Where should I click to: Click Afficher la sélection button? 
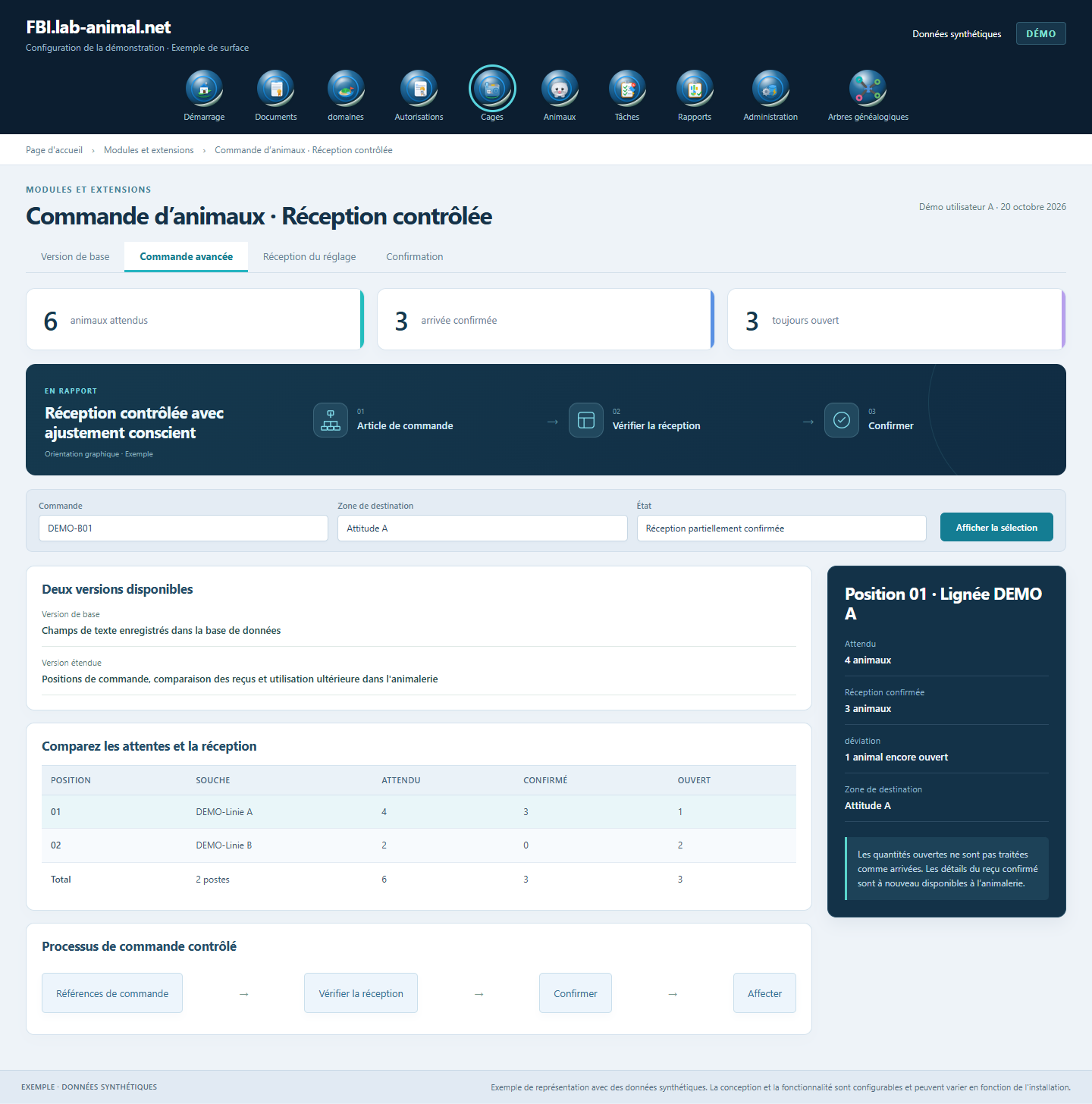tap(996, 527)
